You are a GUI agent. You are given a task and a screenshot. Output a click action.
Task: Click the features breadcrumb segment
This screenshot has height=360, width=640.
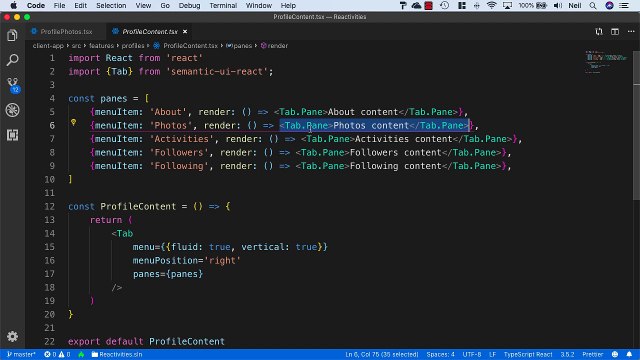[x=101, y=46]
